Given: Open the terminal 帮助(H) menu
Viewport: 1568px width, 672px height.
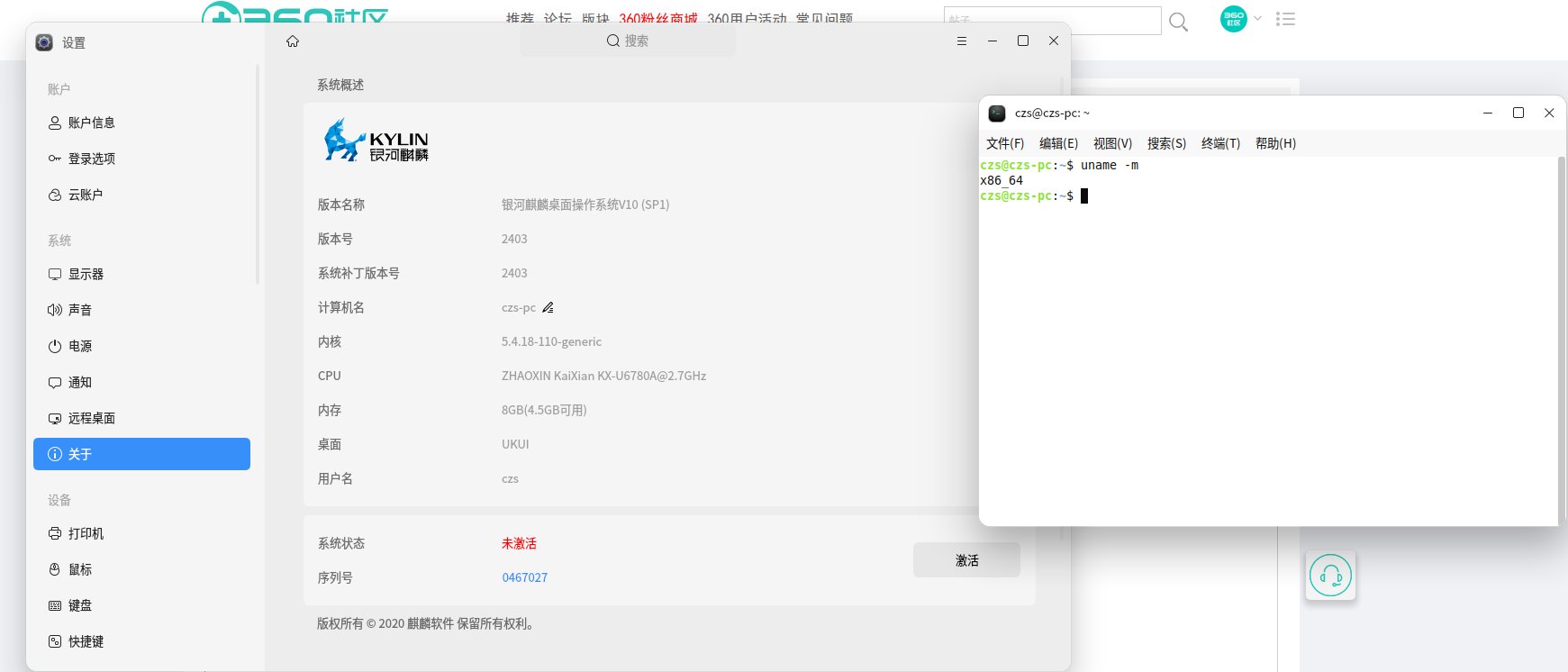Looking at the screenshot, I should click(1276, 143).
